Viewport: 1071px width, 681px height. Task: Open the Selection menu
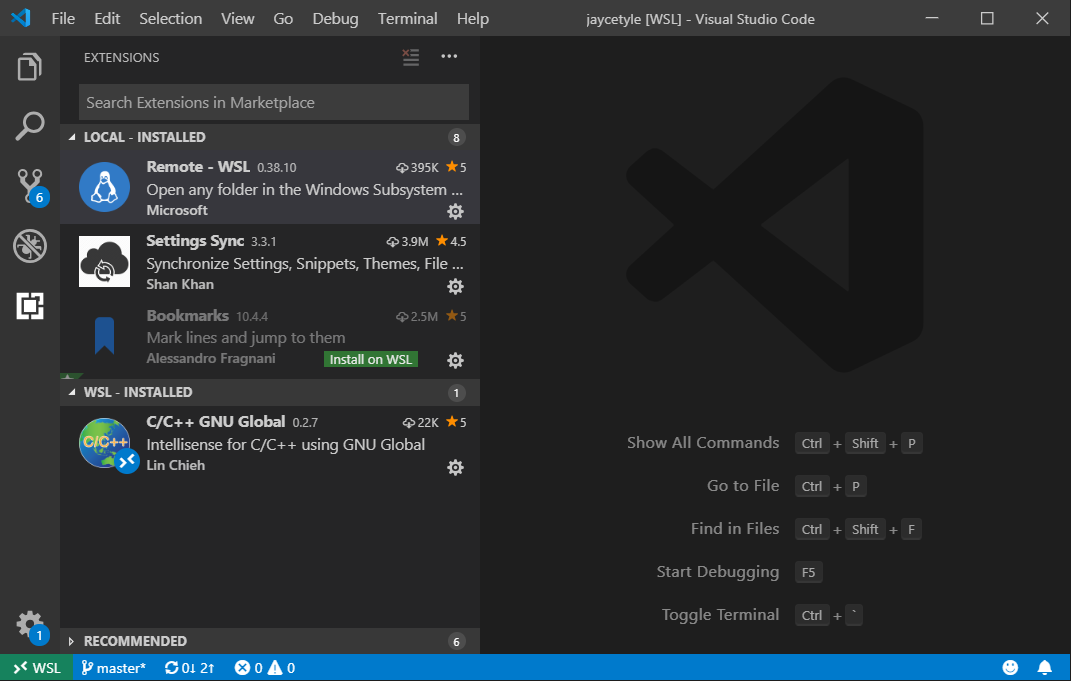point(171,18)
